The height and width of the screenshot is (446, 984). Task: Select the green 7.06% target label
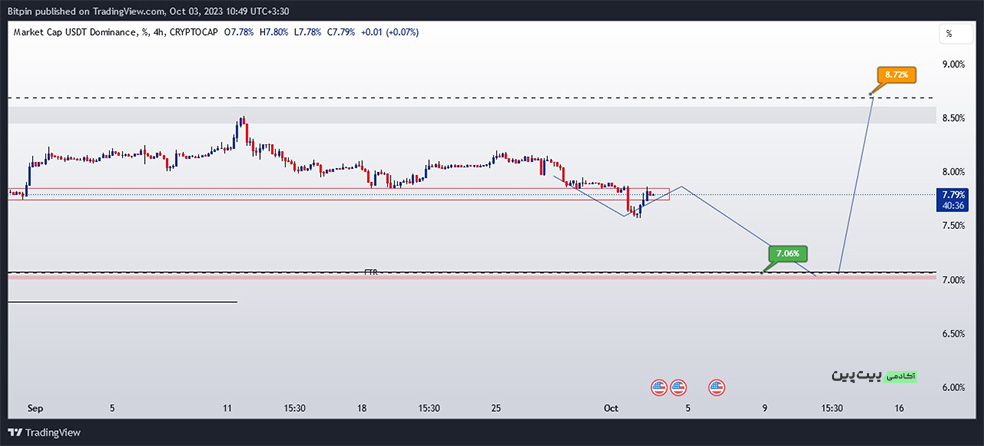[788, 253]
